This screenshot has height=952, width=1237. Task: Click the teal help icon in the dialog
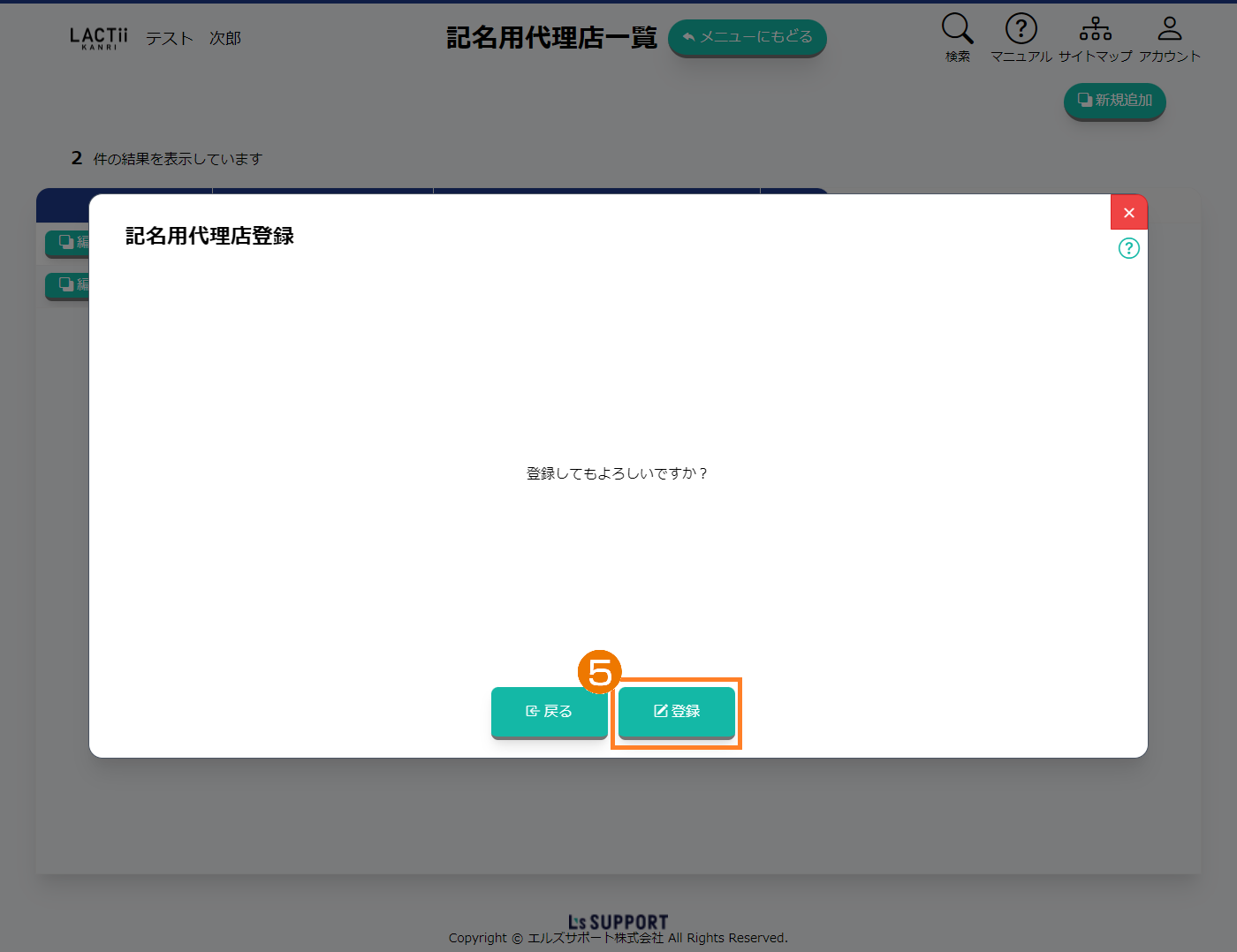coord(1128,248)
